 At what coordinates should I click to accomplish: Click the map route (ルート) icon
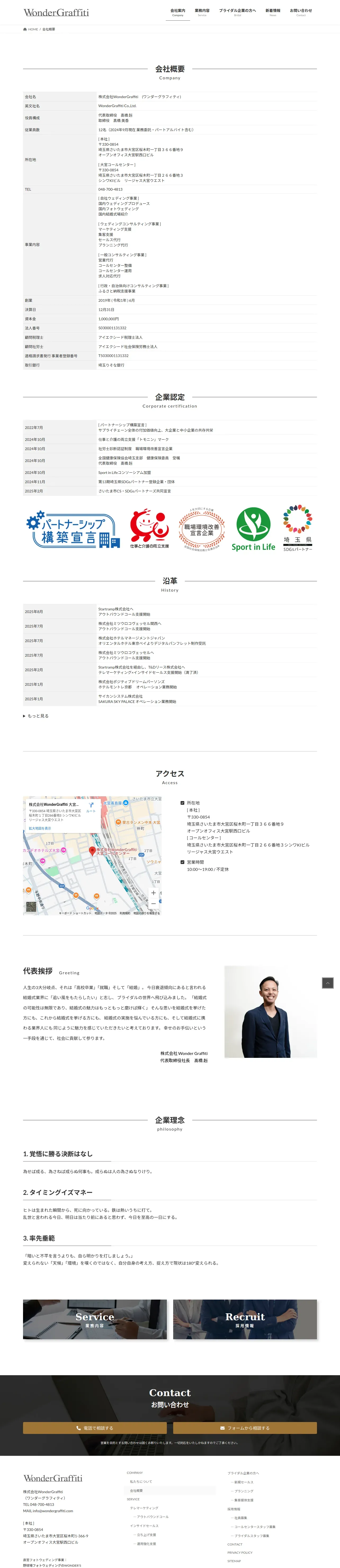91,805
